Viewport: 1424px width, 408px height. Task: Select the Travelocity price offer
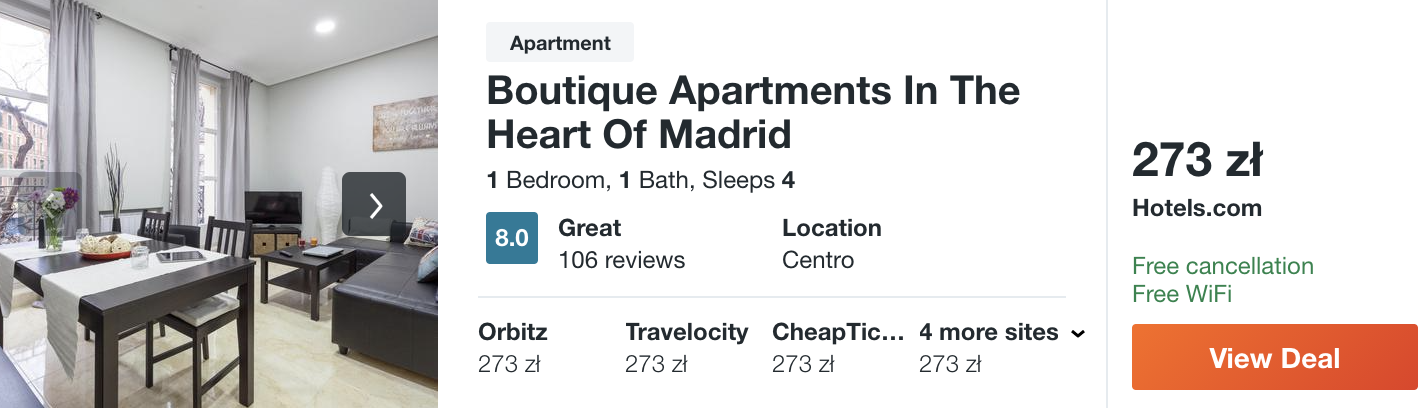[x=687, y=347]
